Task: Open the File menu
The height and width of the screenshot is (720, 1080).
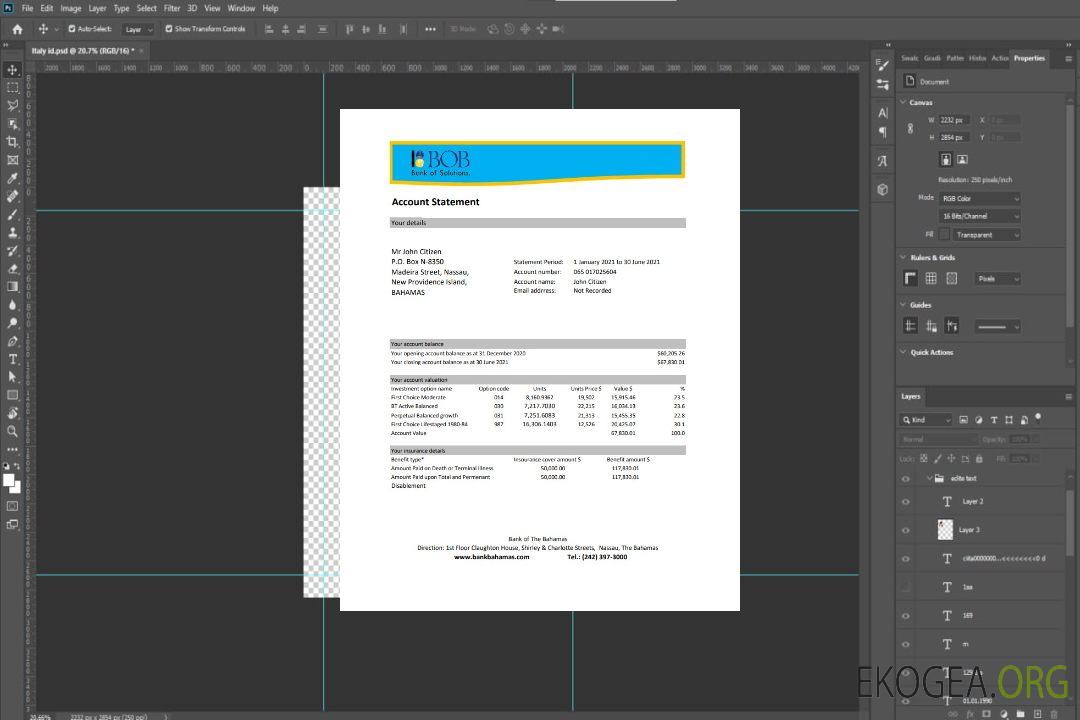Action: 27,8
